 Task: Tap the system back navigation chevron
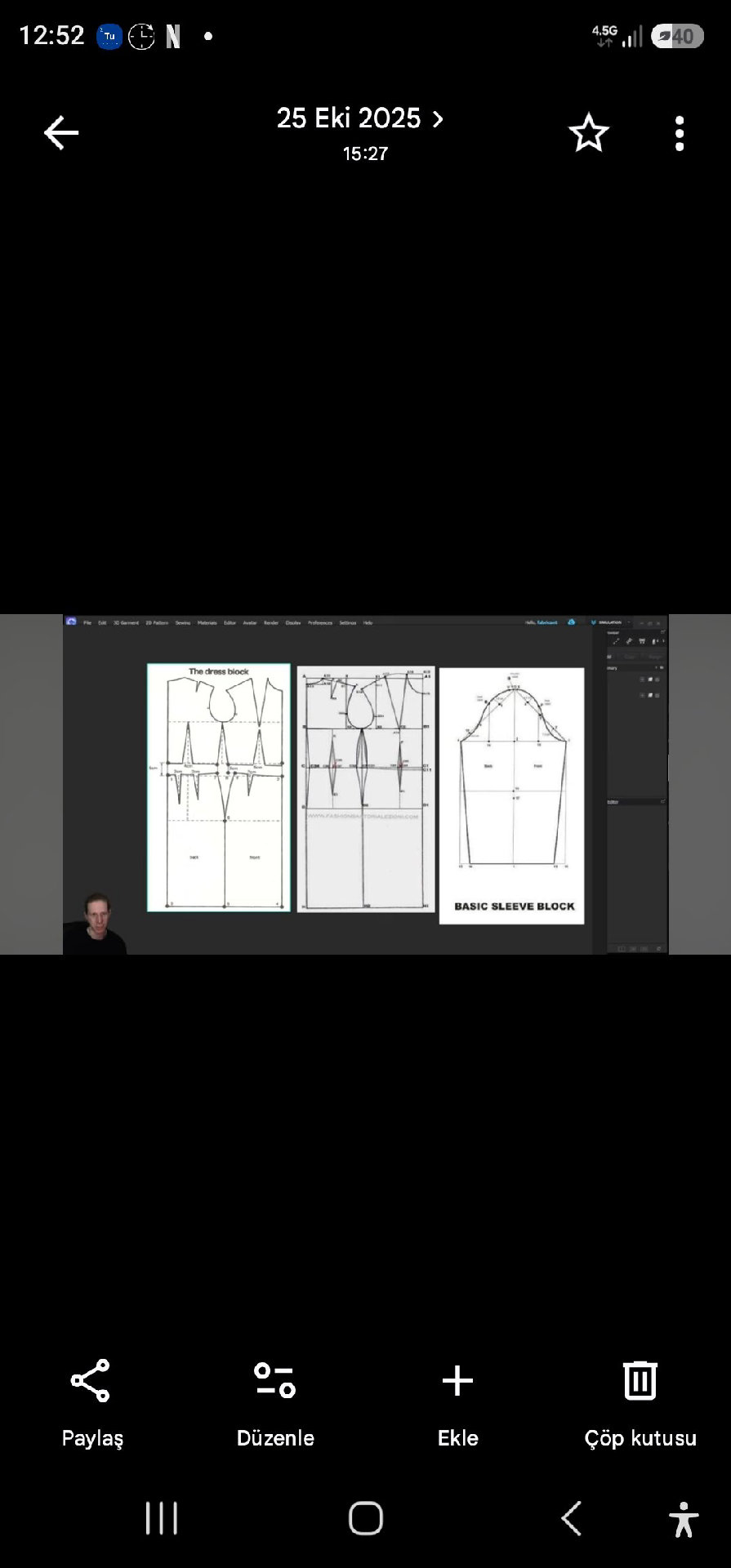572,1519
